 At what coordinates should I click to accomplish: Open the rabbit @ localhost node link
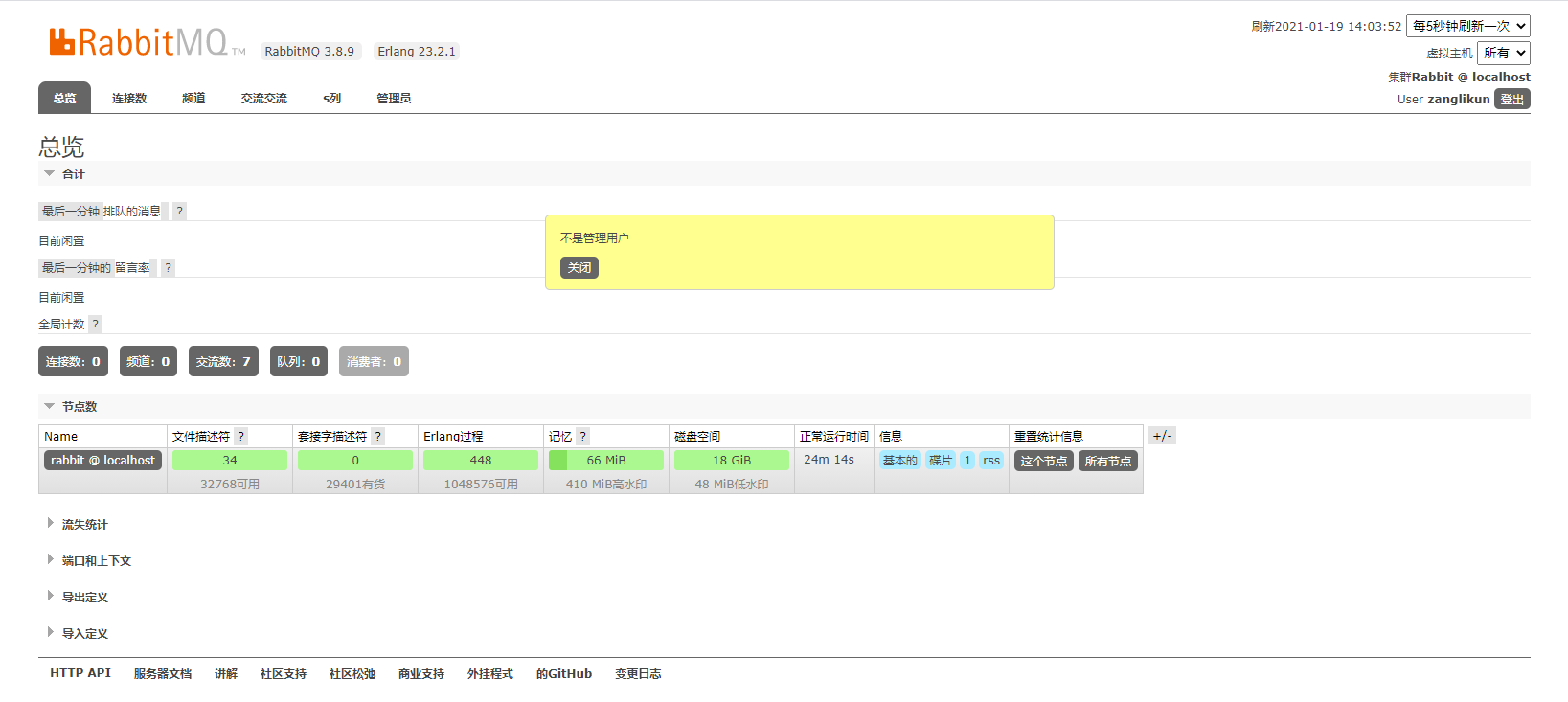[102, 461]
